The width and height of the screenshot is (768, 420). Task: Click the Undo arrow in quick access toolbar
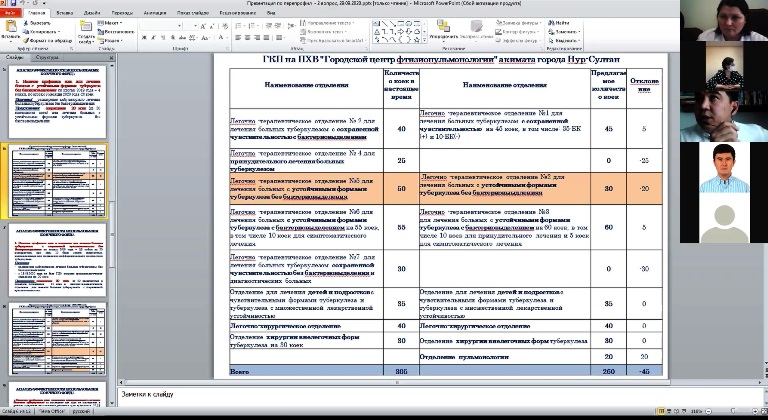pyautogui.click(x=23, y=3)
